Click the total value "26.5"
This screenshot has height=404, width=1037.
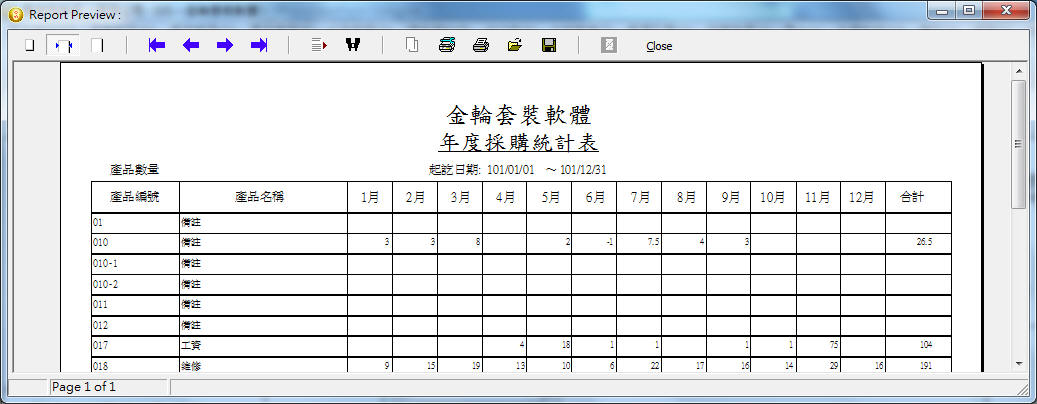click(x=925, y=242)
